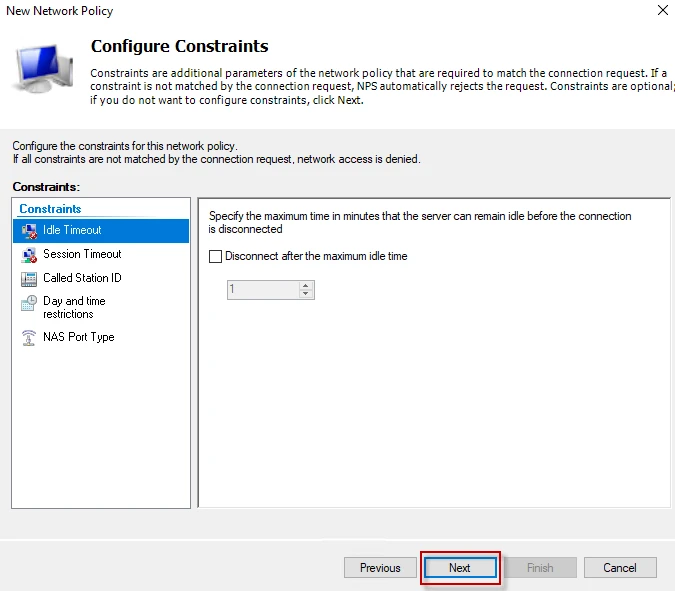
Task: Close the New Network Policy window
Action: pos(662,11)
